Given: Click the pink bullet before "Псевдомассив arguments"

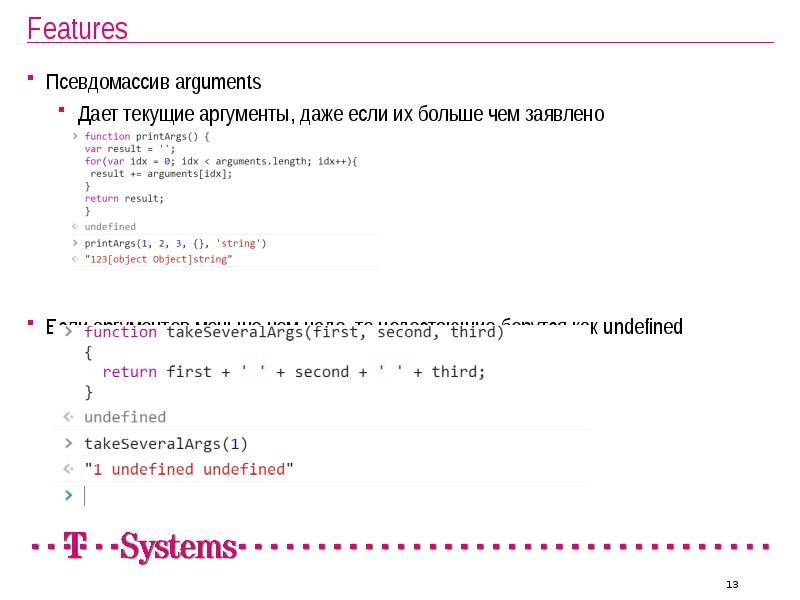Looking at the screenshot, I should pyautogui.click(x=31, y=79).
